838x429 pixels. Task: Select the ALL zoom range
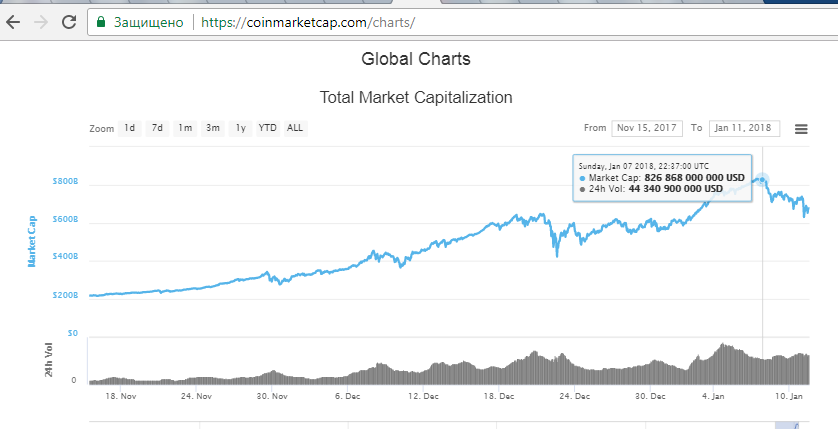[295, 128]
